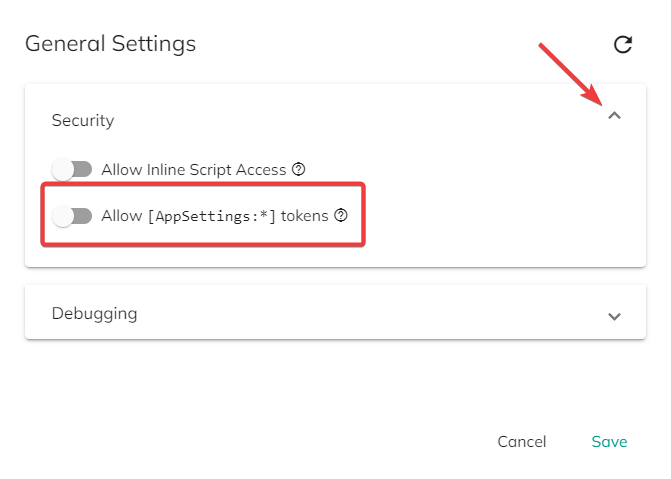Turn on Allow [AppSettings:*] tokens switch

click(72, 216)
